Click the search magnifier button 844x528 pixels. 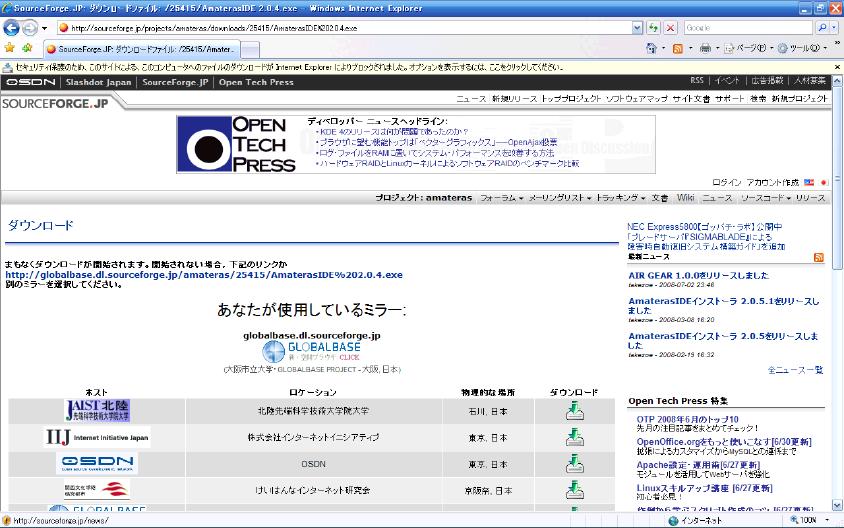[x=821, y=28]
